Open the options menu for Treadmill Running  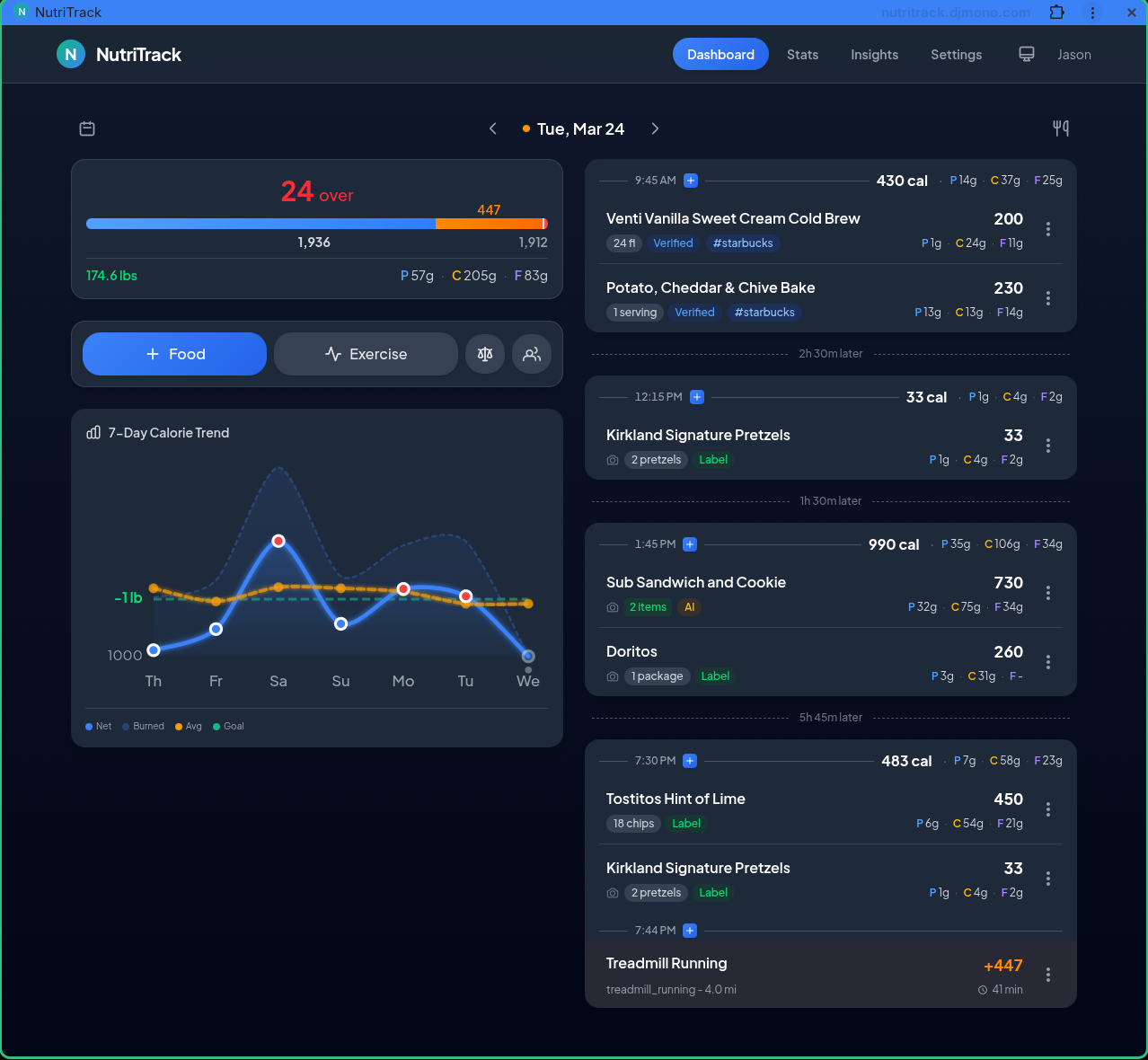coord(1048,974)
